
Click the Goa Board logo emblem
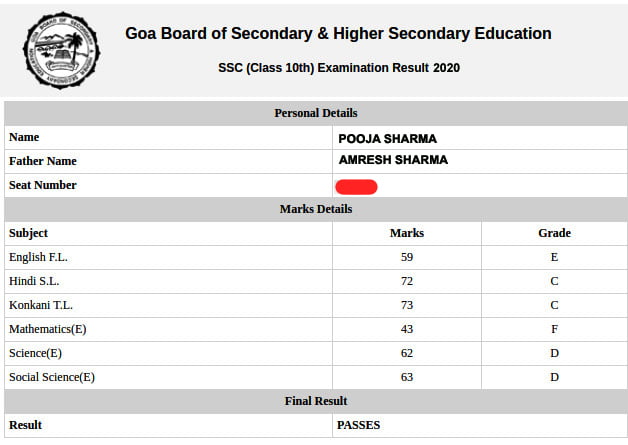point(61,50)
